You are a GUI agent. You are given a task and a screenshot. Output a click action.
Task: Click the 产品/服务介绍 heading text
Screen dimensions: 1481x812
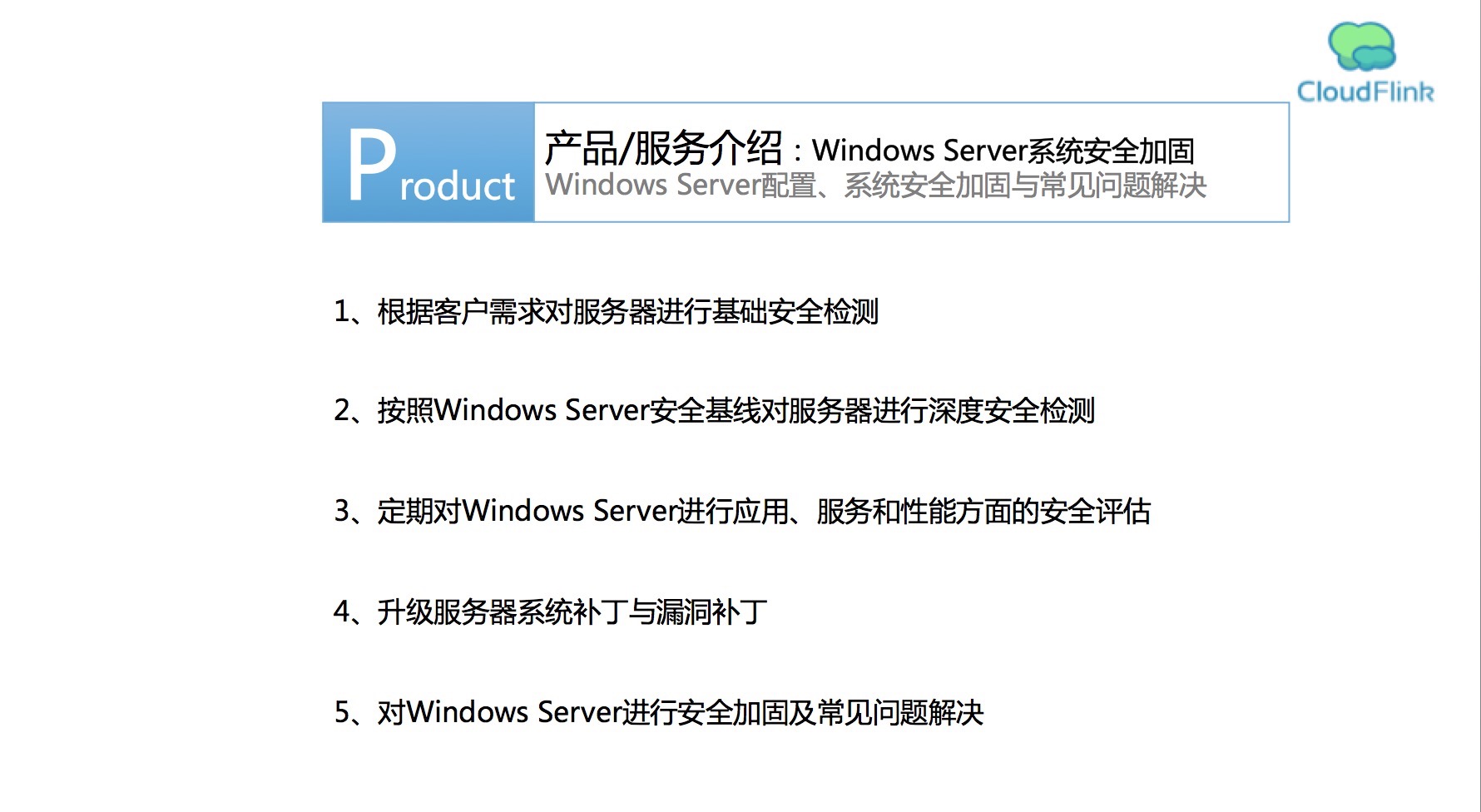pyautogui.click(x=663, y=149)
